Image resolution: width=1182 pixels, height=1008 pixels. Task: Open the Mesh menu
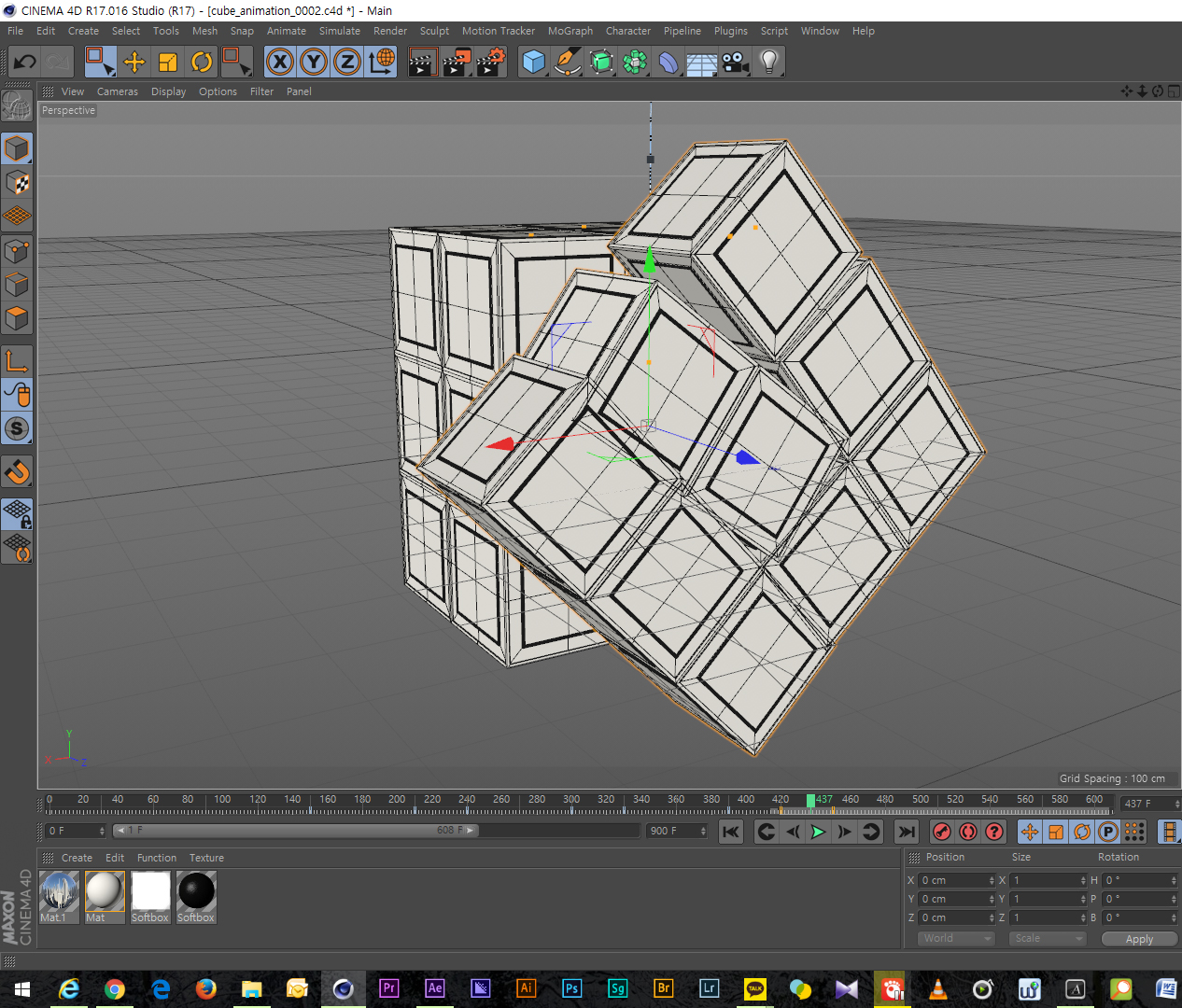[x=204, y=31]
